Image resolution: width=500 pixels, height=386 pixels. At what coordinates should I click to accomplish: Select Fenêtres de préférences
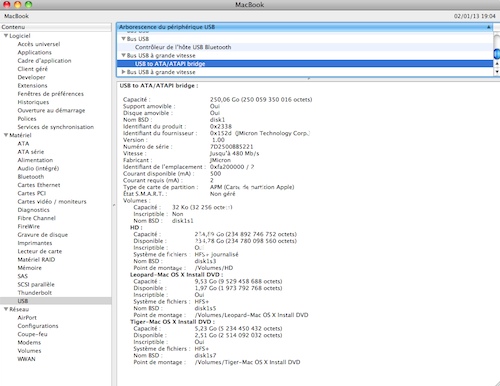[x=51, y=94]
